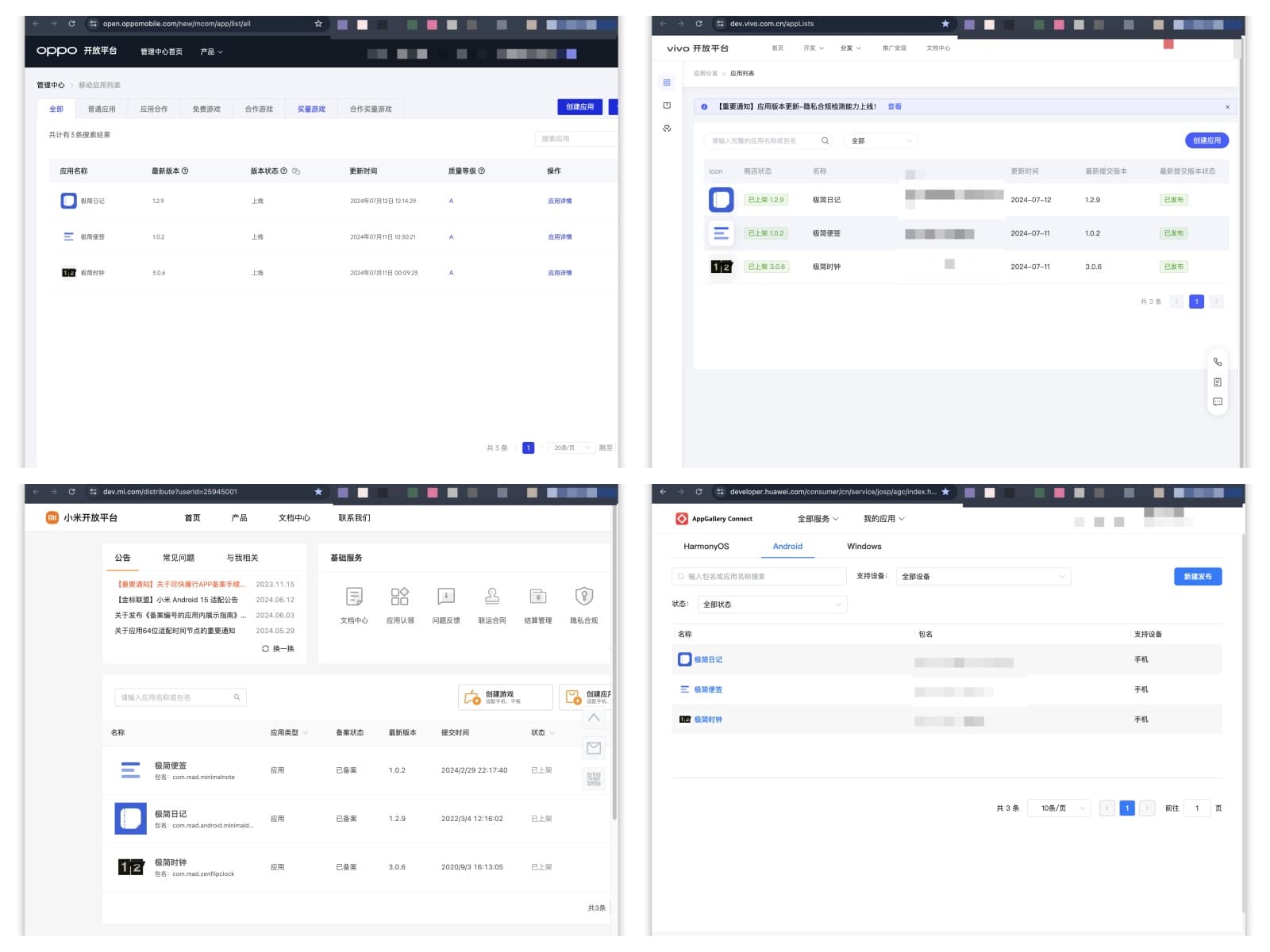1270x952 pixels.
Task: Click the 结算管理 icon on Xiaomi platform
Action: coord(538,597)
